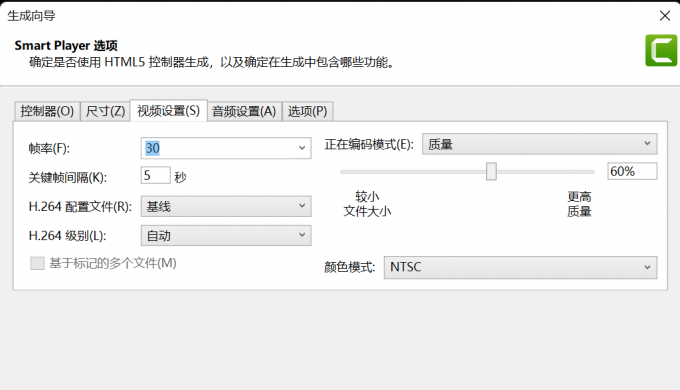Click the 秒 unit label

click(x=180, y=177)
